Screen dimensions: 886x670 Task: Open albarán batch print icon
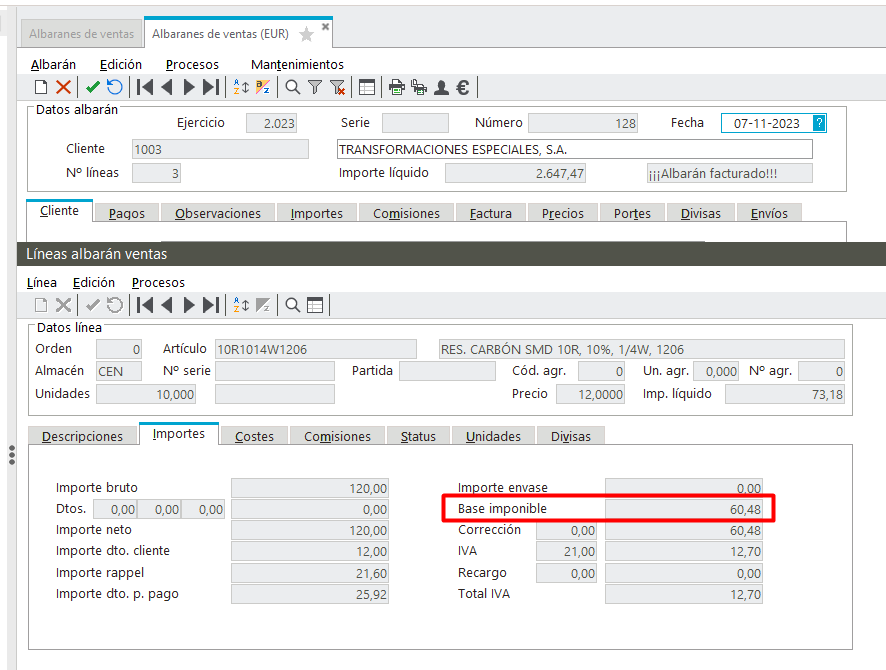419,87
